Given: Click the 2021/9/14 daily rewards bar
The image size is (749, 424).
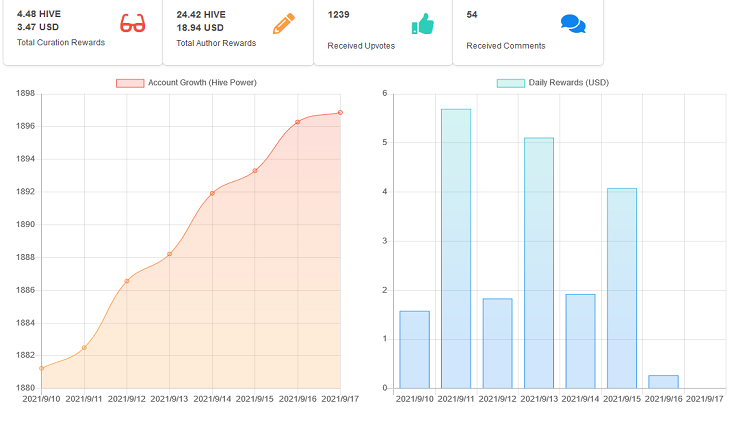Looking at the screenshot, I should click(580, 341).
